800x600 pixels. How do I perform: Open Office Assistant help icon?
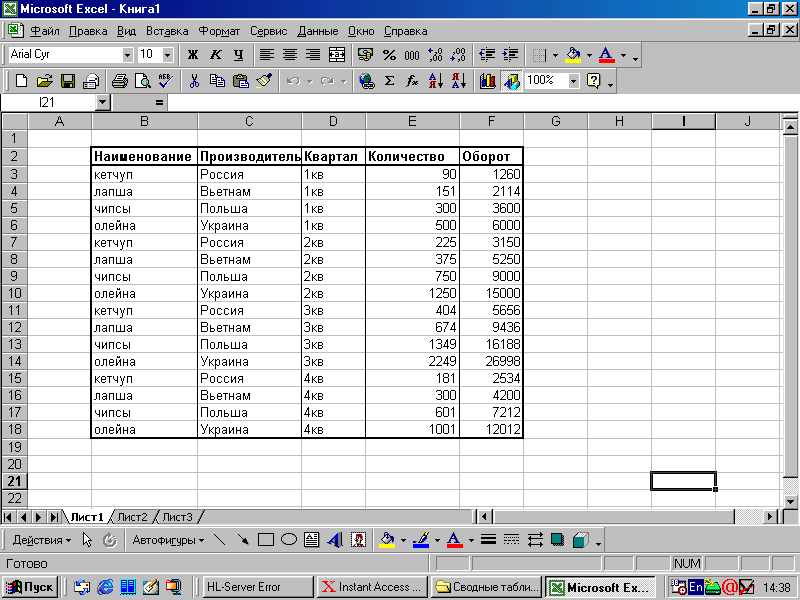[594, 81]
